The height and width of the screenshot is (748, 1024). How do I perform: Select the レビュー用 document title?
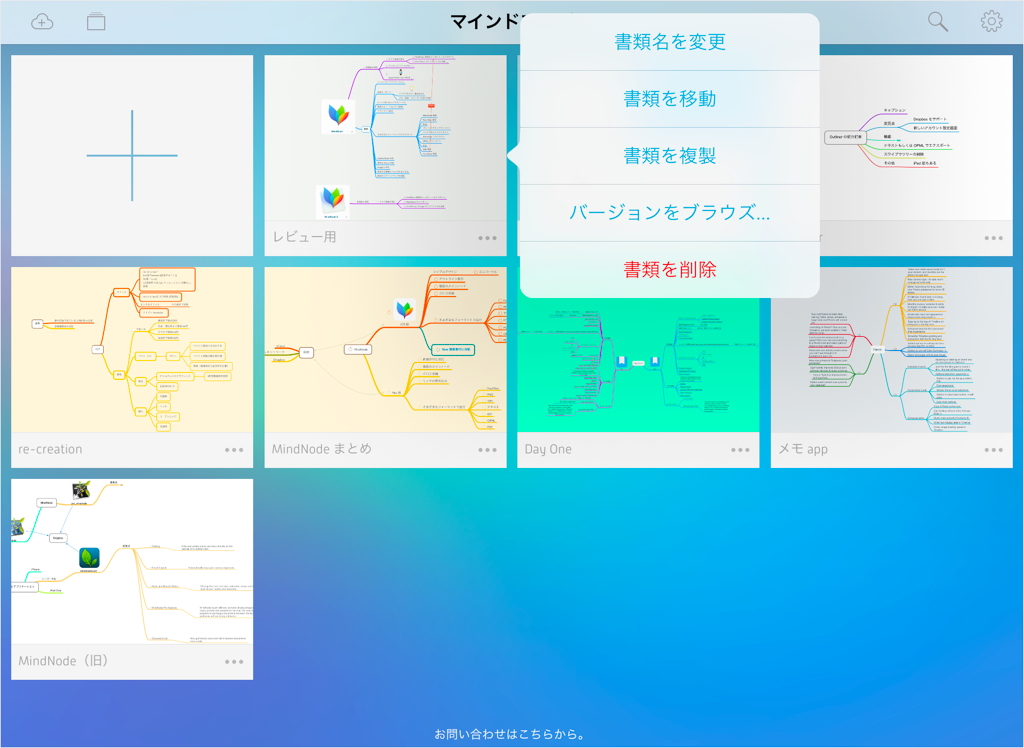click(x=304, y=237)
